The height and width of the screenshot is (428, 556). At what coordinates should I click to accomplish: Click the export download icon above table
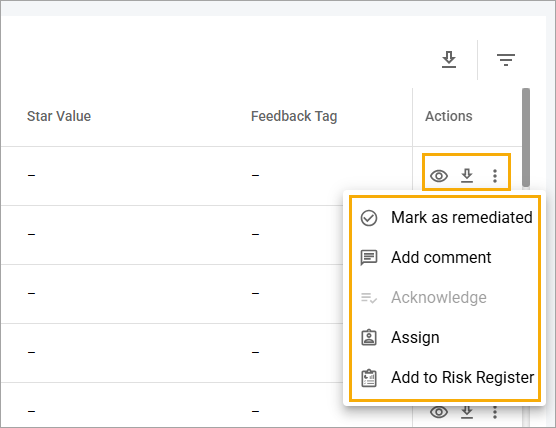tap(449, 60)
